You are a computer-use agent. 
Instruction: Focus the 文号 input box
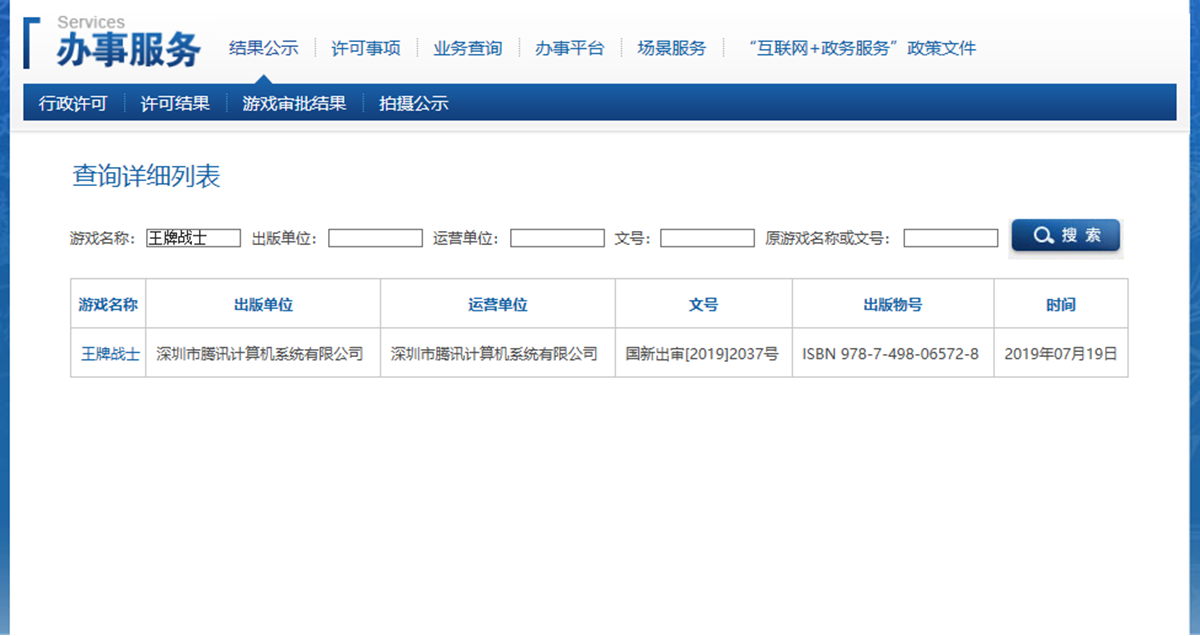(707, 238)
